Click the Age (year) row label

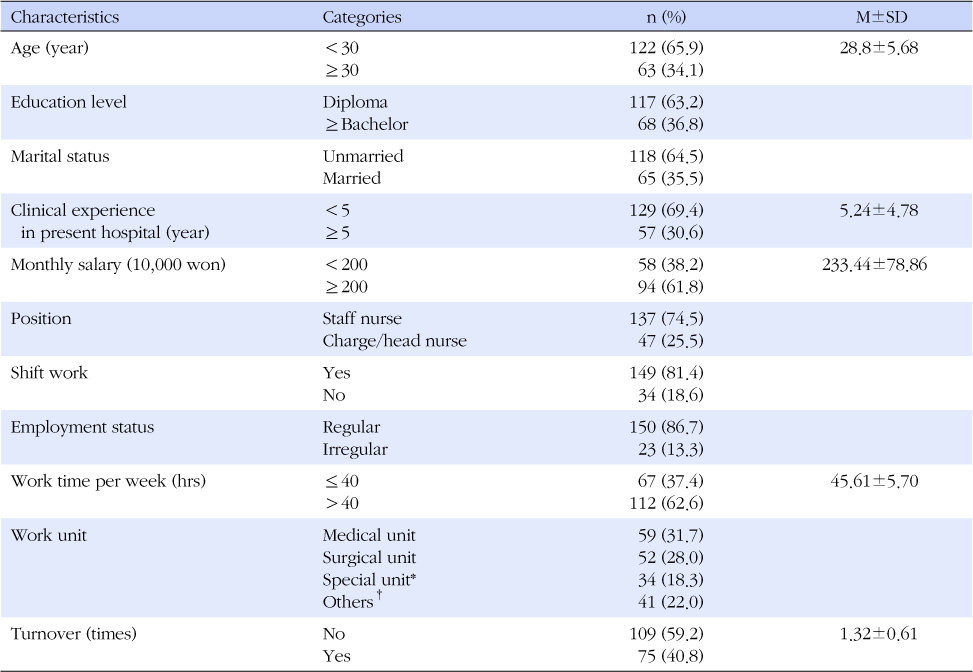50,48
